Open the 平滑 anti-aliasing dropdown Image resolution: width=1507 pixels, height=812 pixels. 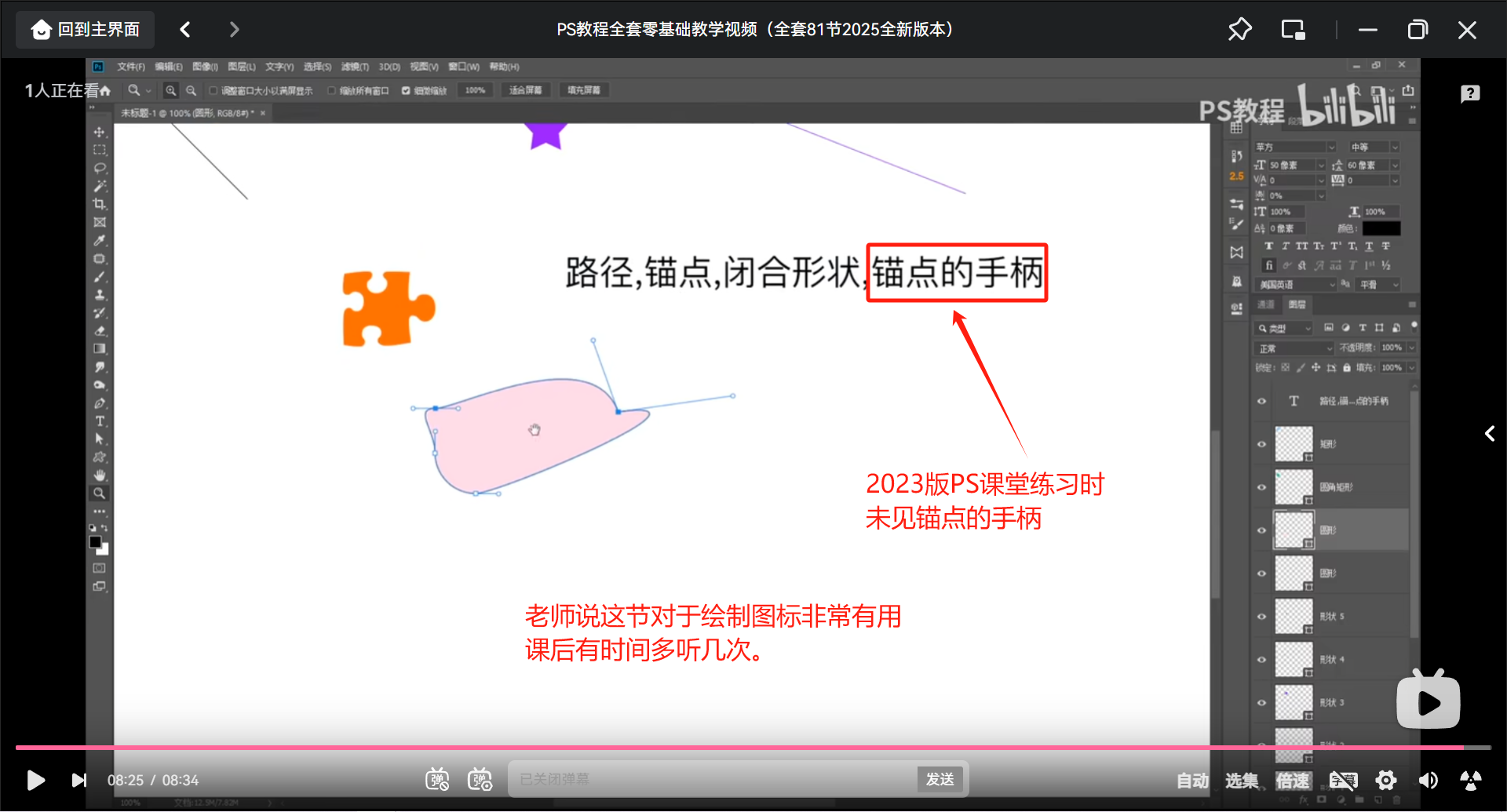(1379, 285)
